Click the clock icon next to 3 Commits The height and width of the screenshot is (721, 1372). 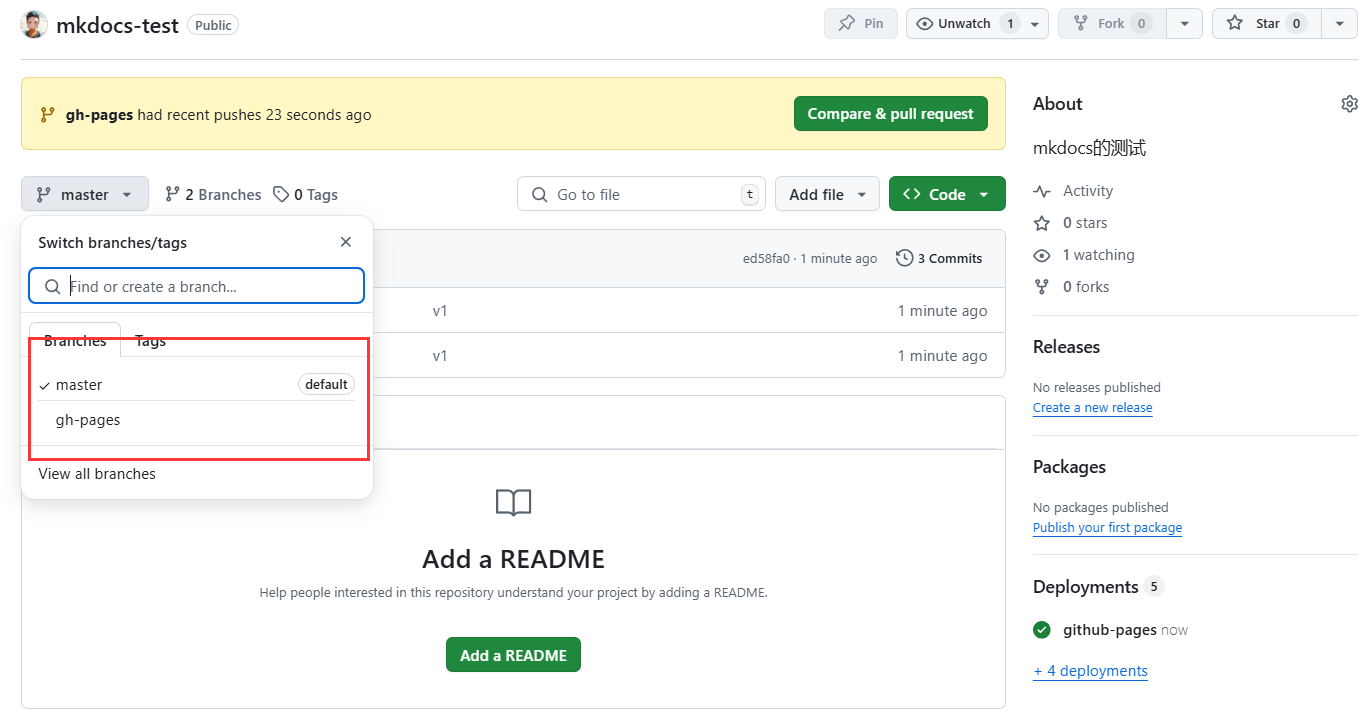(x=904, y=258)
